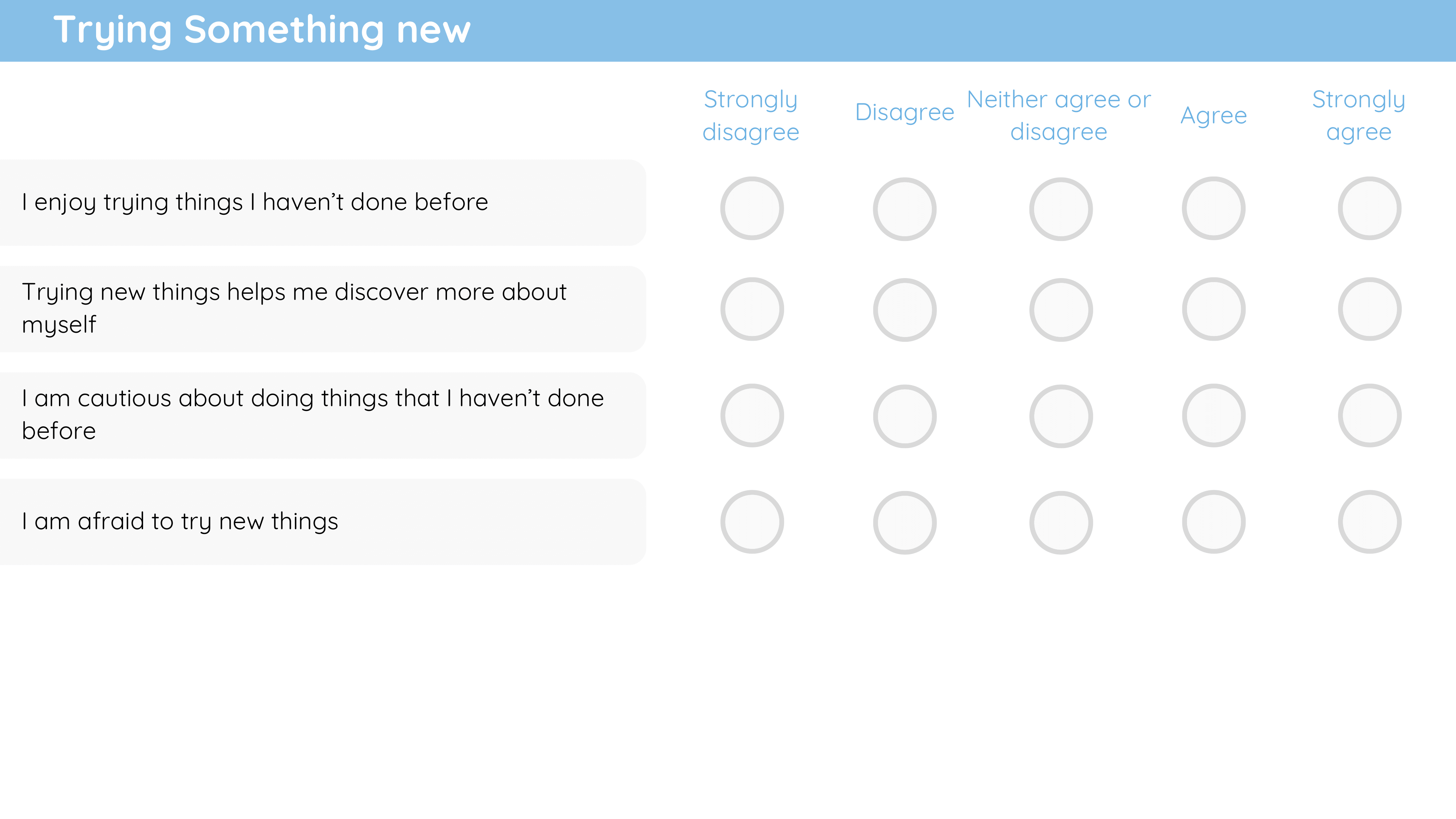Viewport: 1456px width, 819px height.
Task: Mark Strongly agree for cautious statement
Action: 1369,415
